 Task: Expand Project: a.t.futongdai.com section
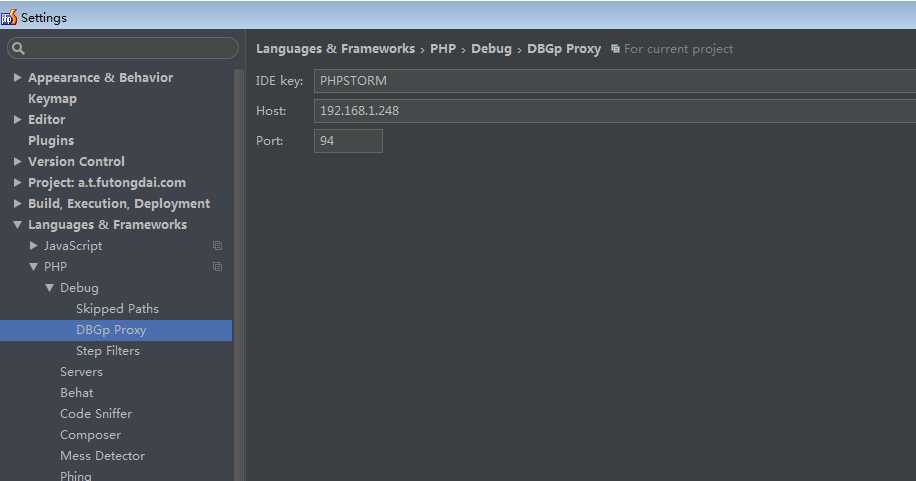18,182
